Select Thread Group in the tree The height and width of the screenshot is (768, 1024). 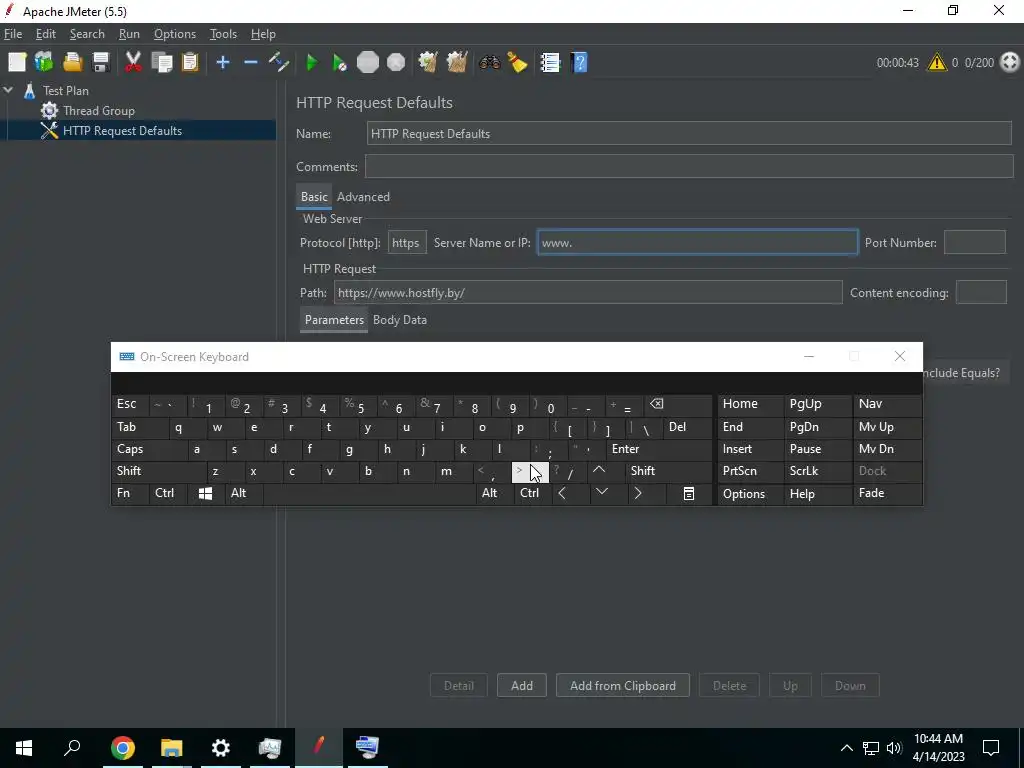pos(99,110)
